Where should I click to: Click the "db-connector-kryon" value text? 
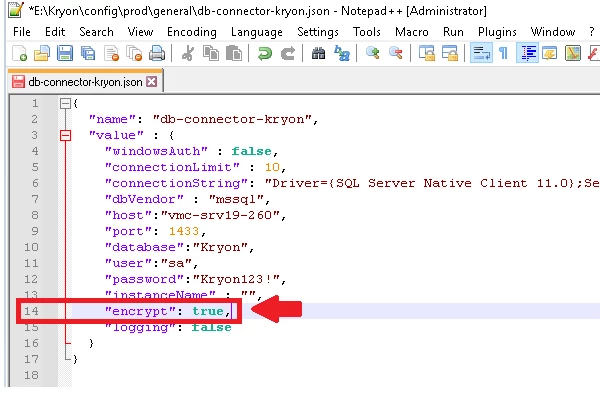tap(233, 119)
